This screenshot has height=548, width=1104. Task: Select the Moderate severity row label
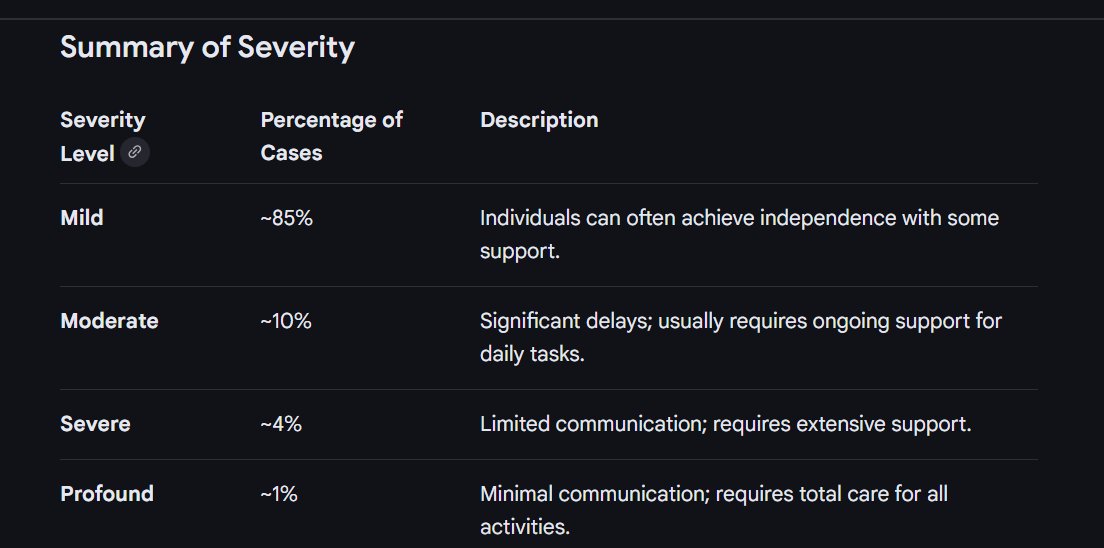click(109, 321)
